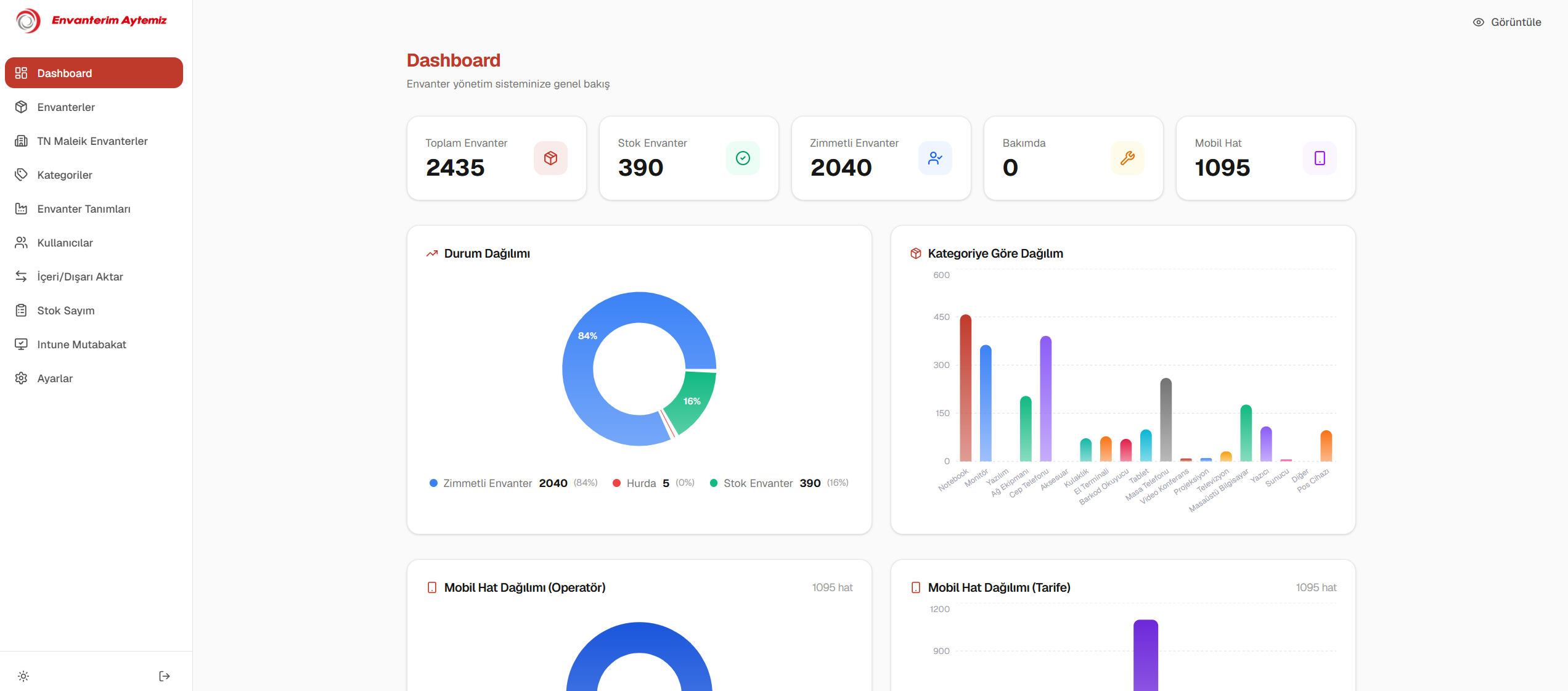This screenshot has height=691, width=1568.
Task: Click the Bakımda wrench icon
Action: (1128, 158)
